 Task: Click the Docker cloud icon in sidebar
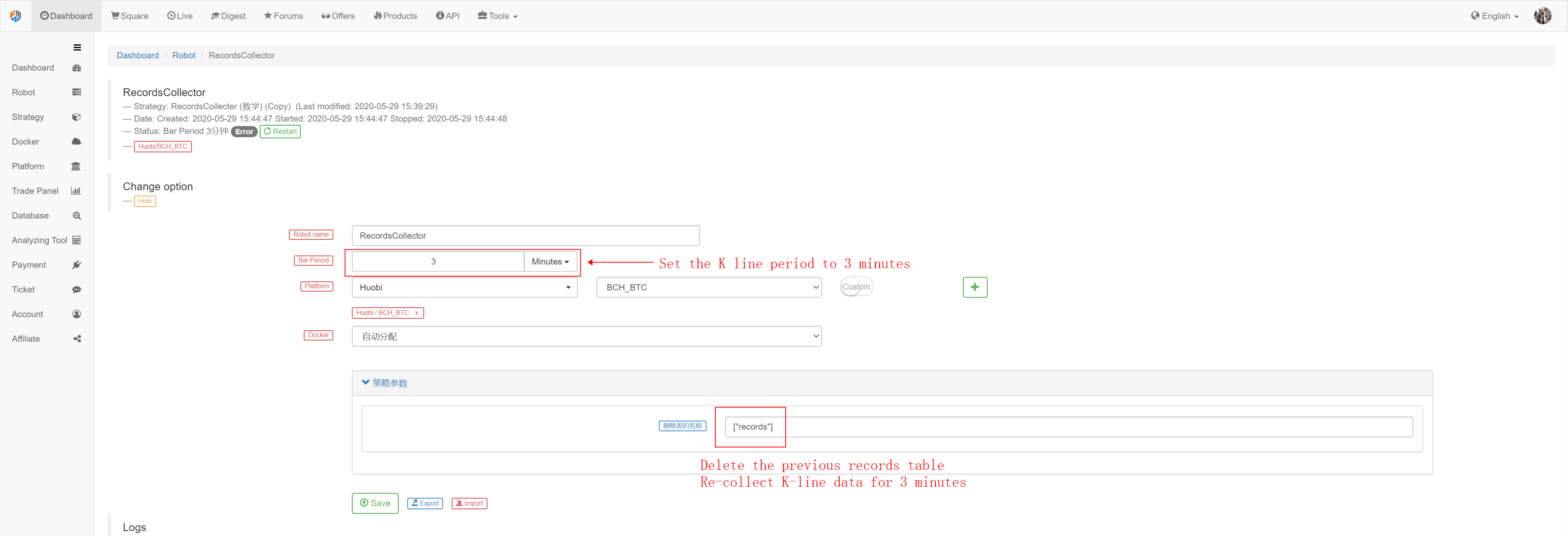pos(76,141)
